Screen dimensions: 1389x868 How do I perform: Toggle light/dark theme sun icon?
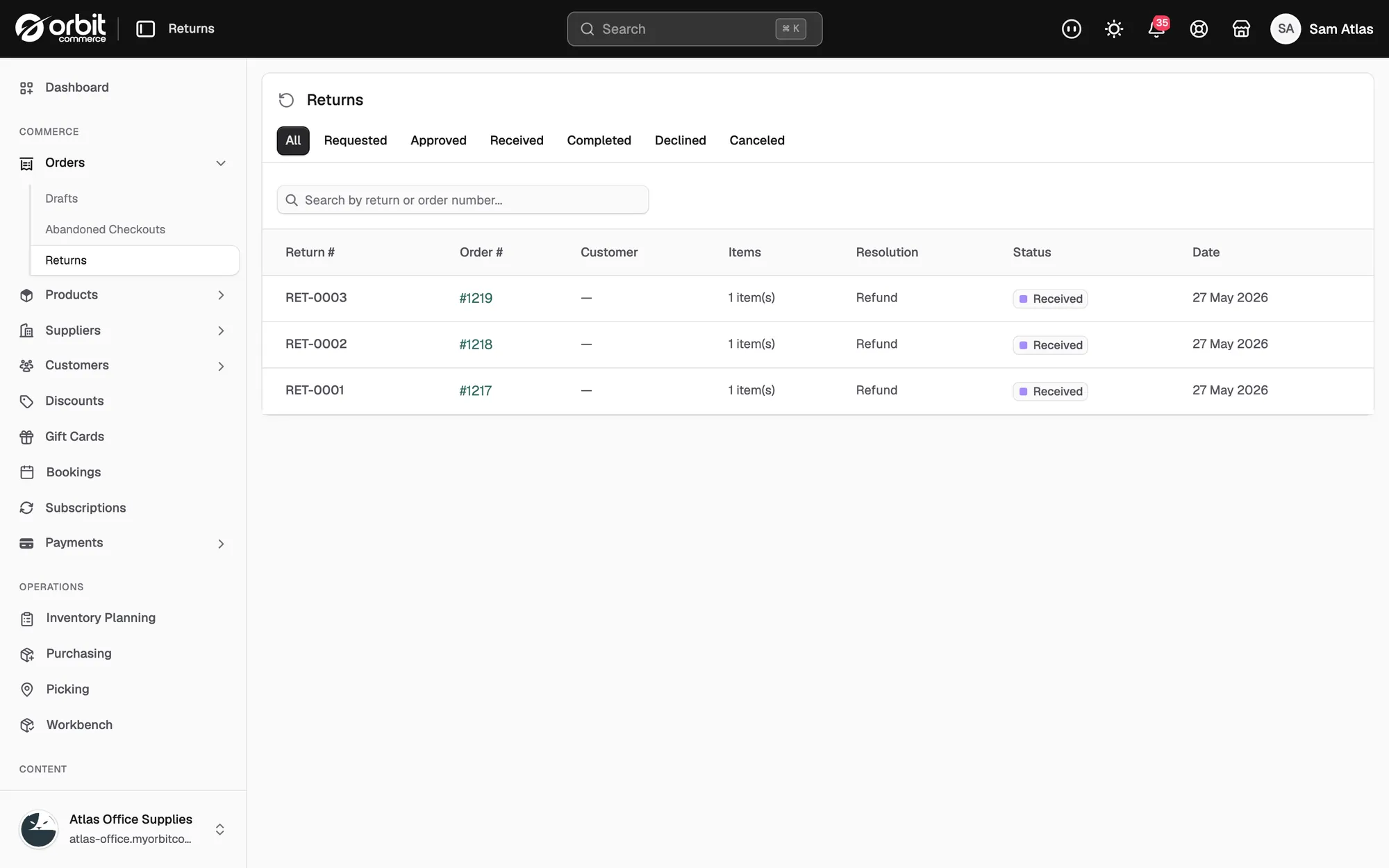(1114, 28)
